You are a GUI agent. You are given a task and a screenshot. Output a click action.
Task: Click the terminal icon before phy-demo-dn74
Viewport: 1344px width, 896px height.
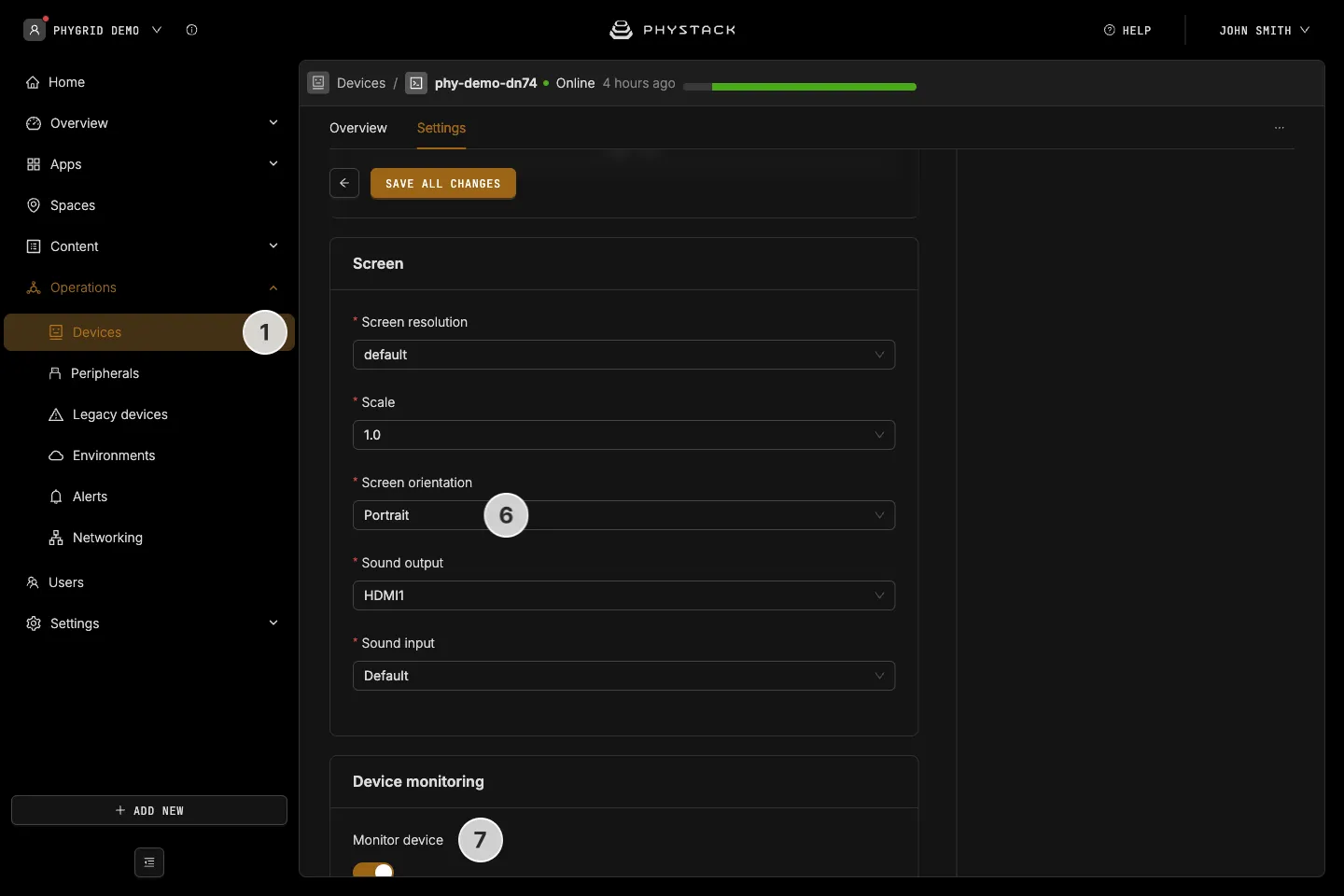(x=416, y=83)
